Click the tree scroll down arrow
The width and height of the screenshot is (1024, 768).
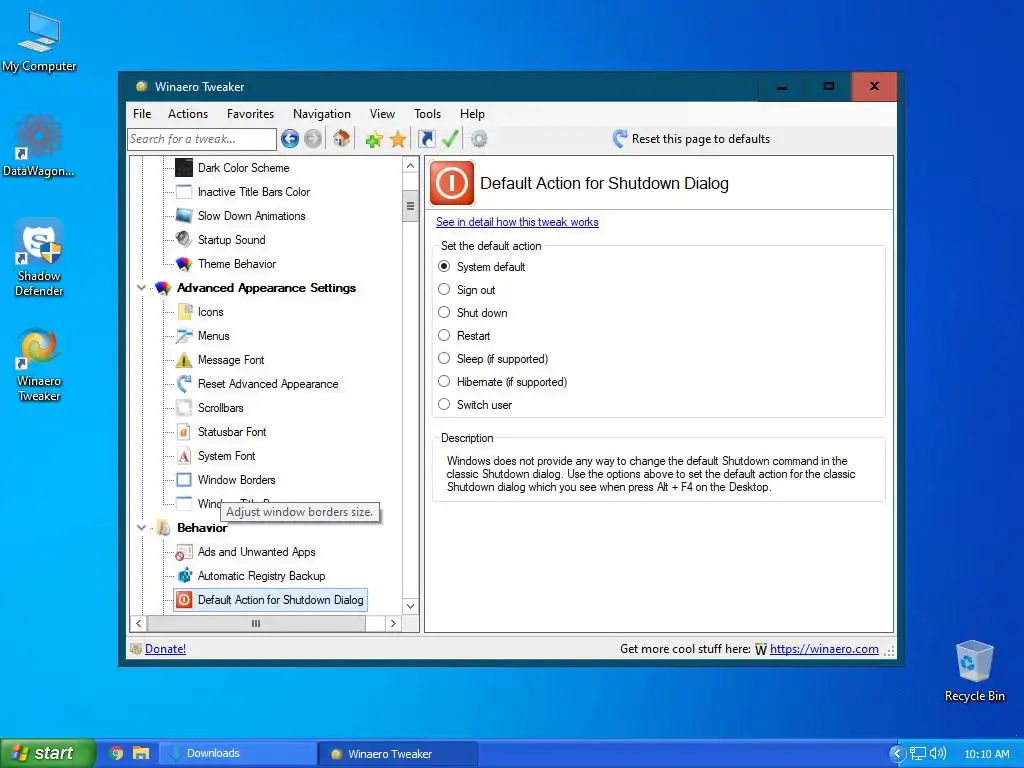pyautogui.click(x=410, y=606)
